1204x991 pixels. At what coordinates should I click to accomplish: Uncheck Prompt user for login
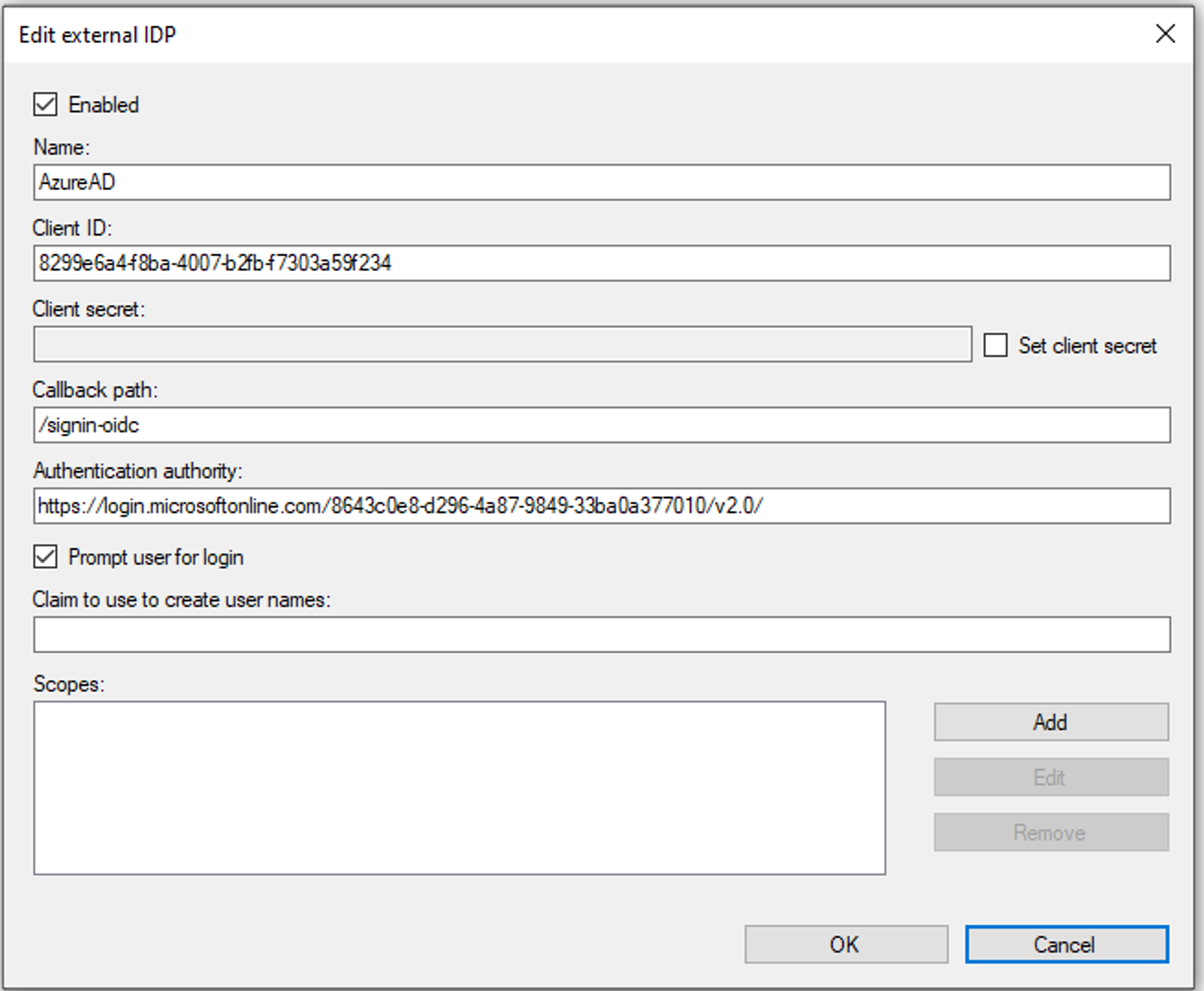45,557
